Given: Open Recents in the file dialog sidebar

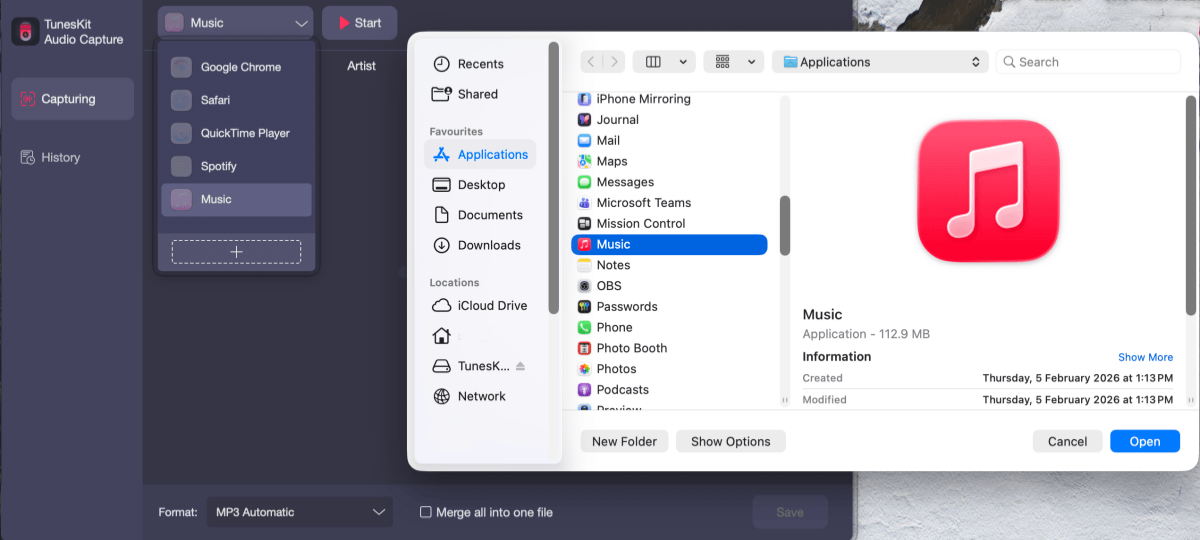Looking at the screenshot, I should point(479,64).
